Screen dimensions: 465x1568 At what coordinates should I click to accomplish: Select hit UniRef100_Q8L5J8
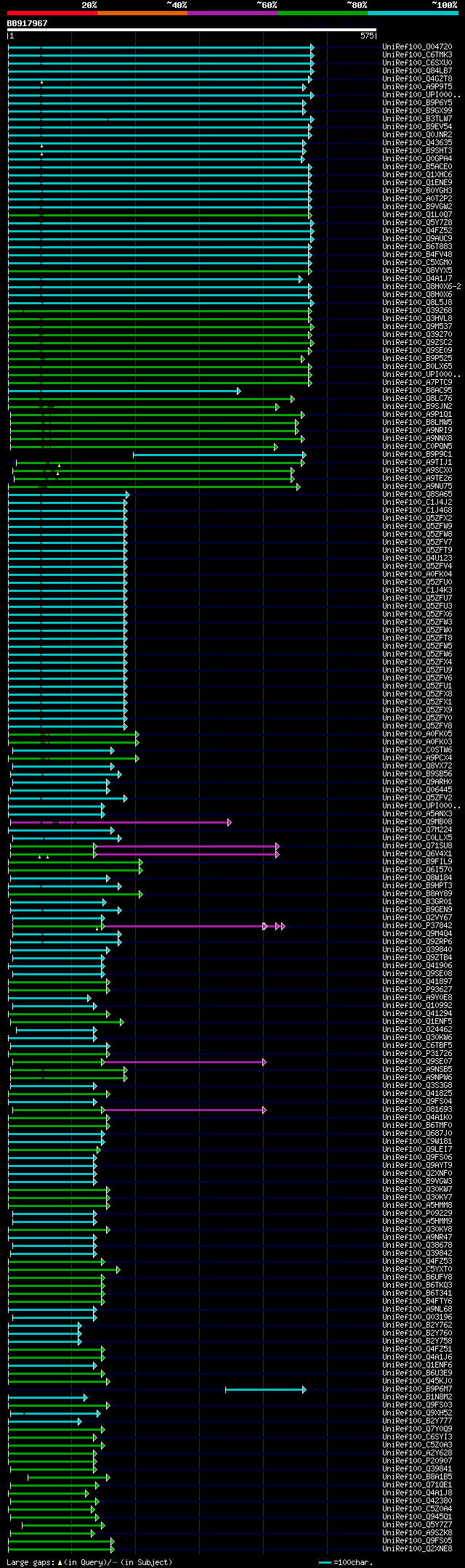coord(417,302)
